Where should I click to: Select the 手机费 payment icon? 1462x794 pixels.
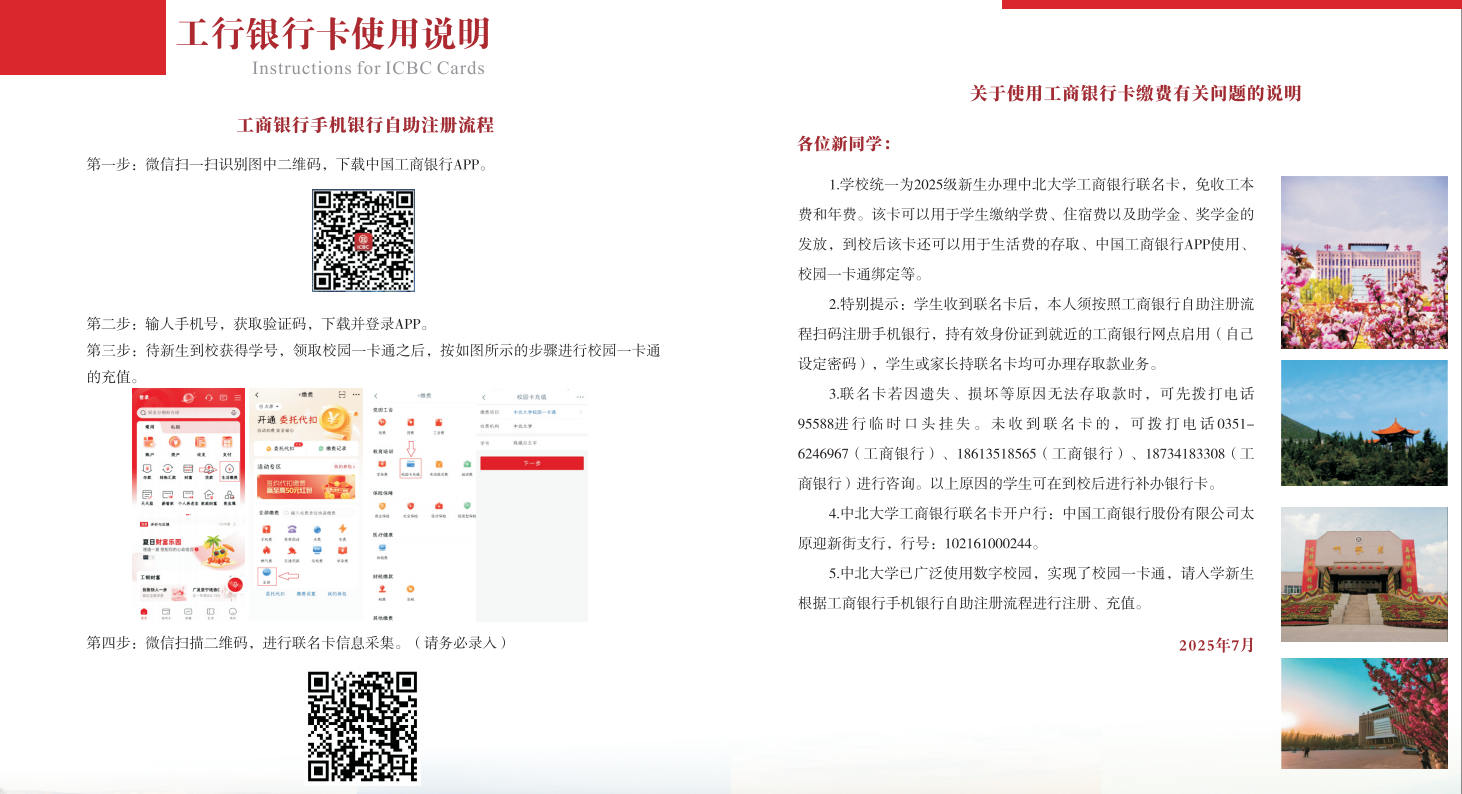pos(267,529)
